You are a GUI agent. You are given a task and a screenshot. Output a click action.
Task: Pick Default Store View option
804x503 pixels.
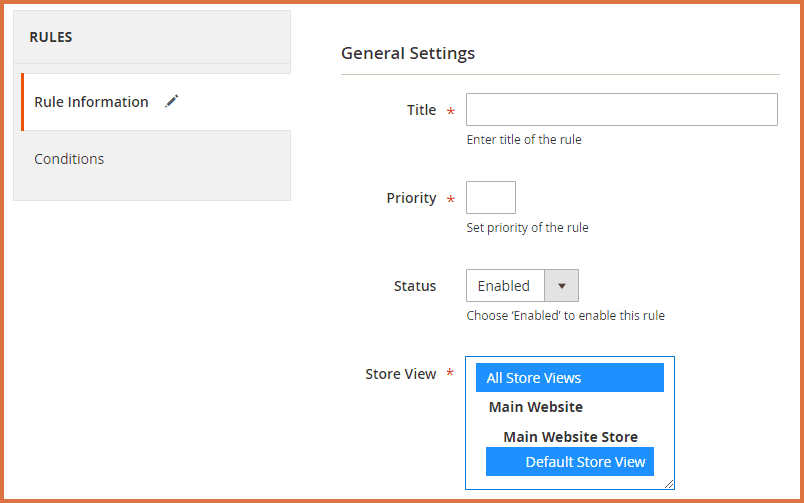tap(585, 462)
